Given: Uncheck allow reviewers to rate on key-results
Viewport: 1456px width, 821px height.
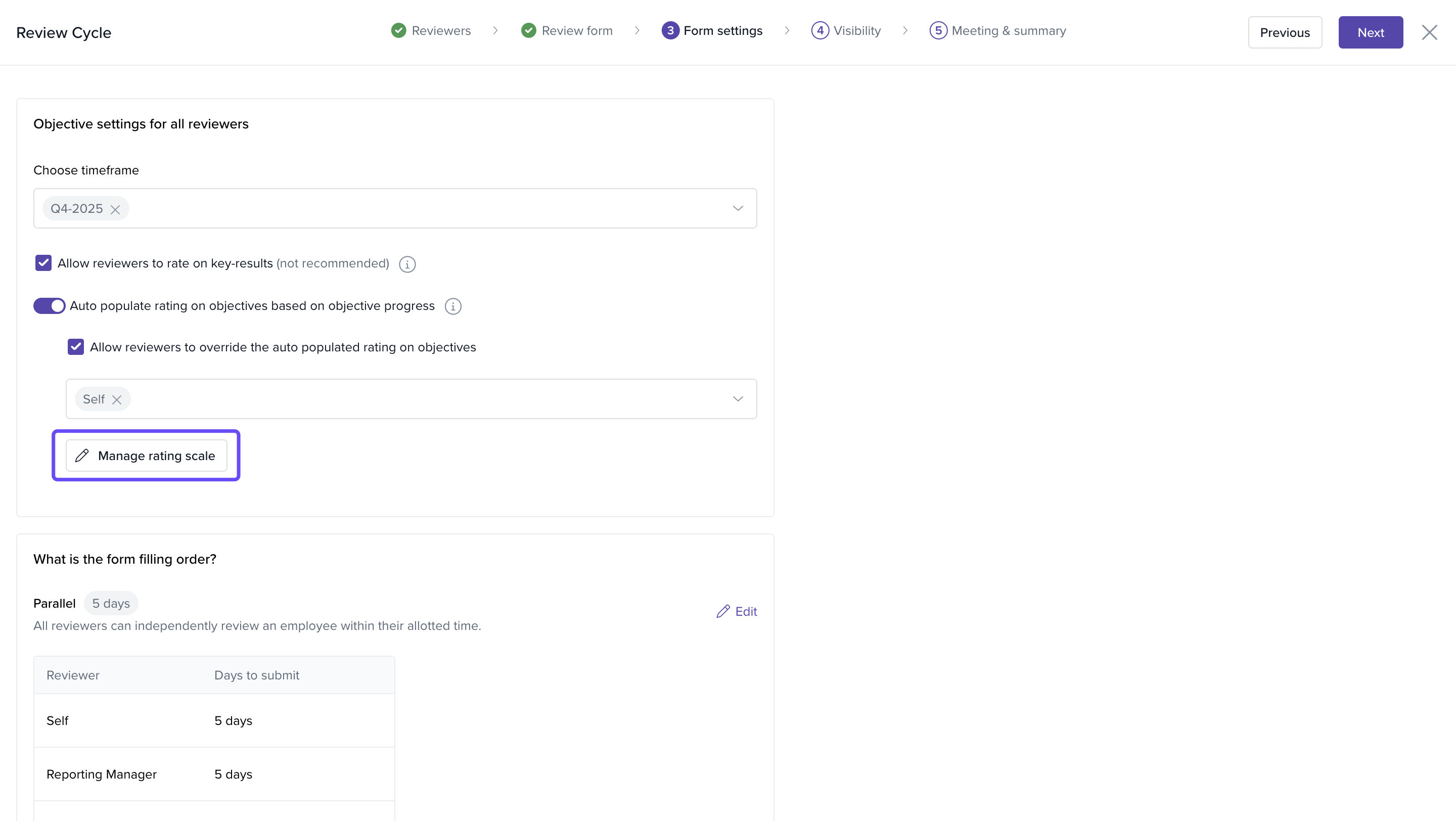Looking at the screenshot, I should point(43,263).
